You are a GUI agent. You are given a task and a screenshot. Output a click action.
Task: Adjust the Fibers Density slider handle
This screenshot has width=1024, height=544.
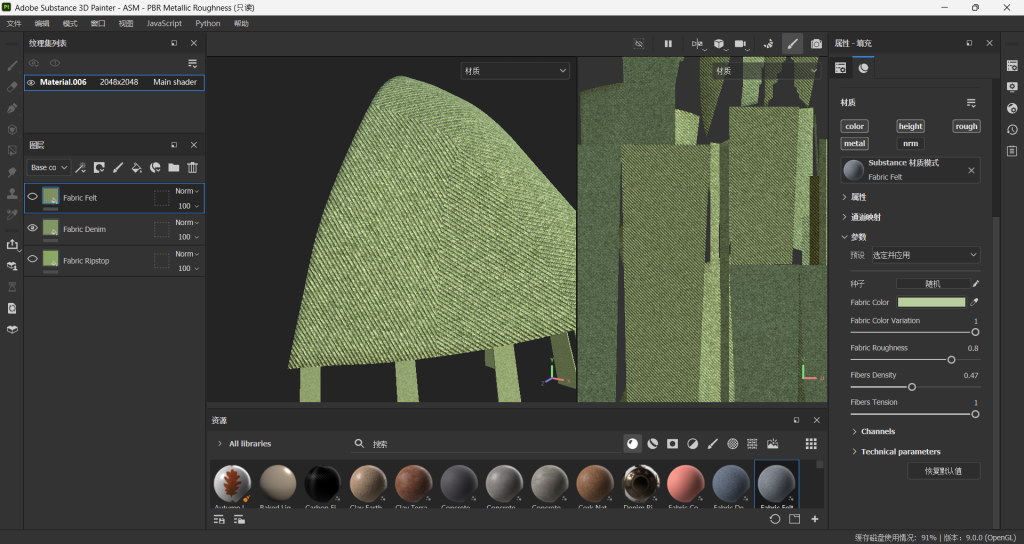coord(912,387)
